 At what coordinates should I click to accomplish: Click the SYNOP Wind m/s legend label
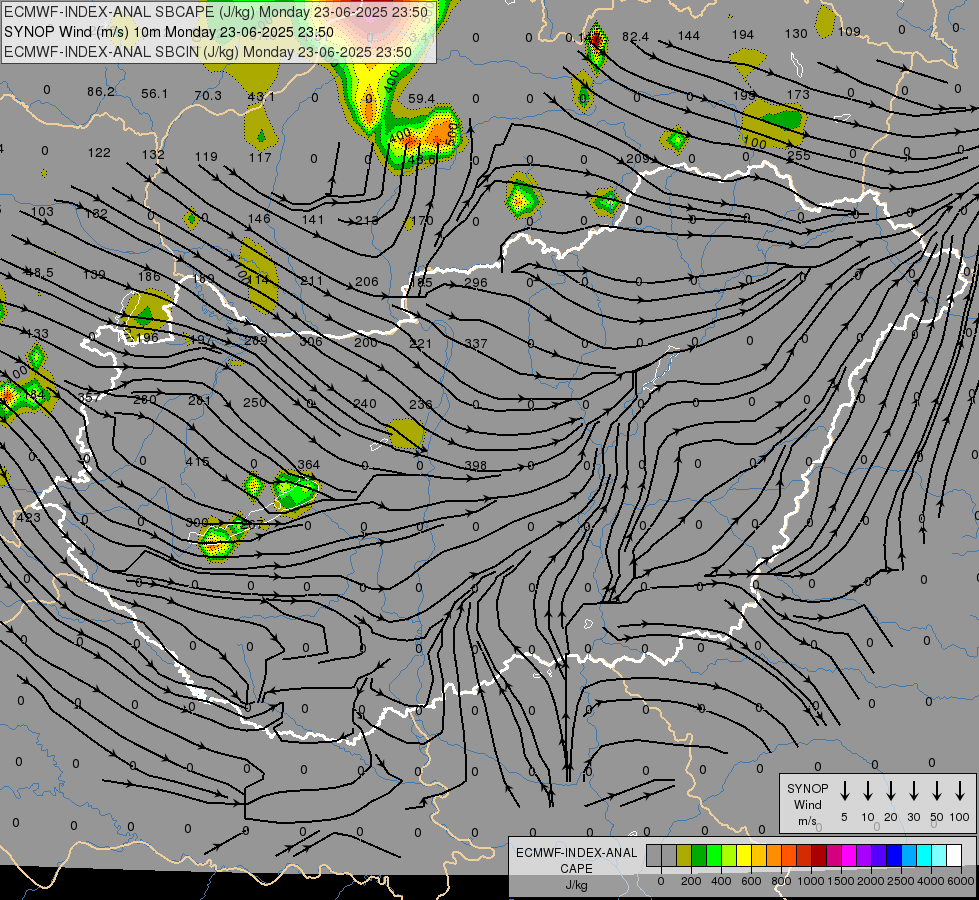[x=807, y=804]
